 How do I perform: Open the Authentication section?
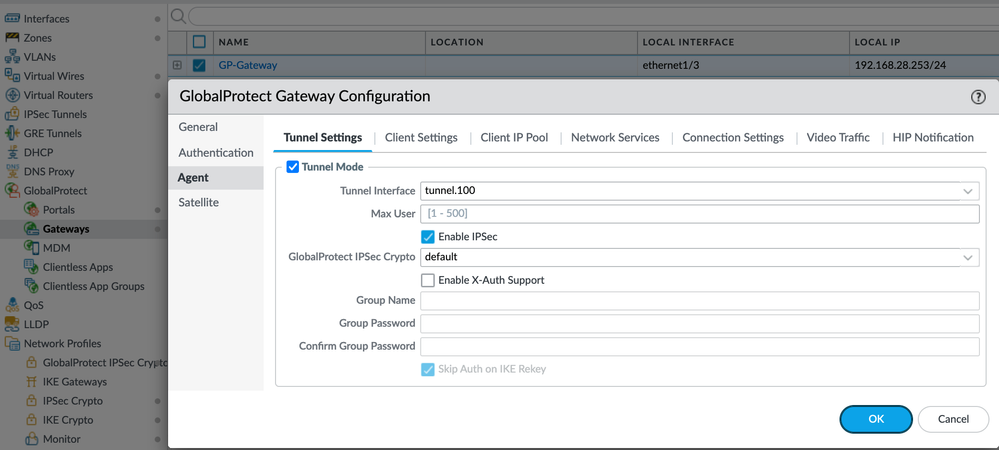pos(216,153)
